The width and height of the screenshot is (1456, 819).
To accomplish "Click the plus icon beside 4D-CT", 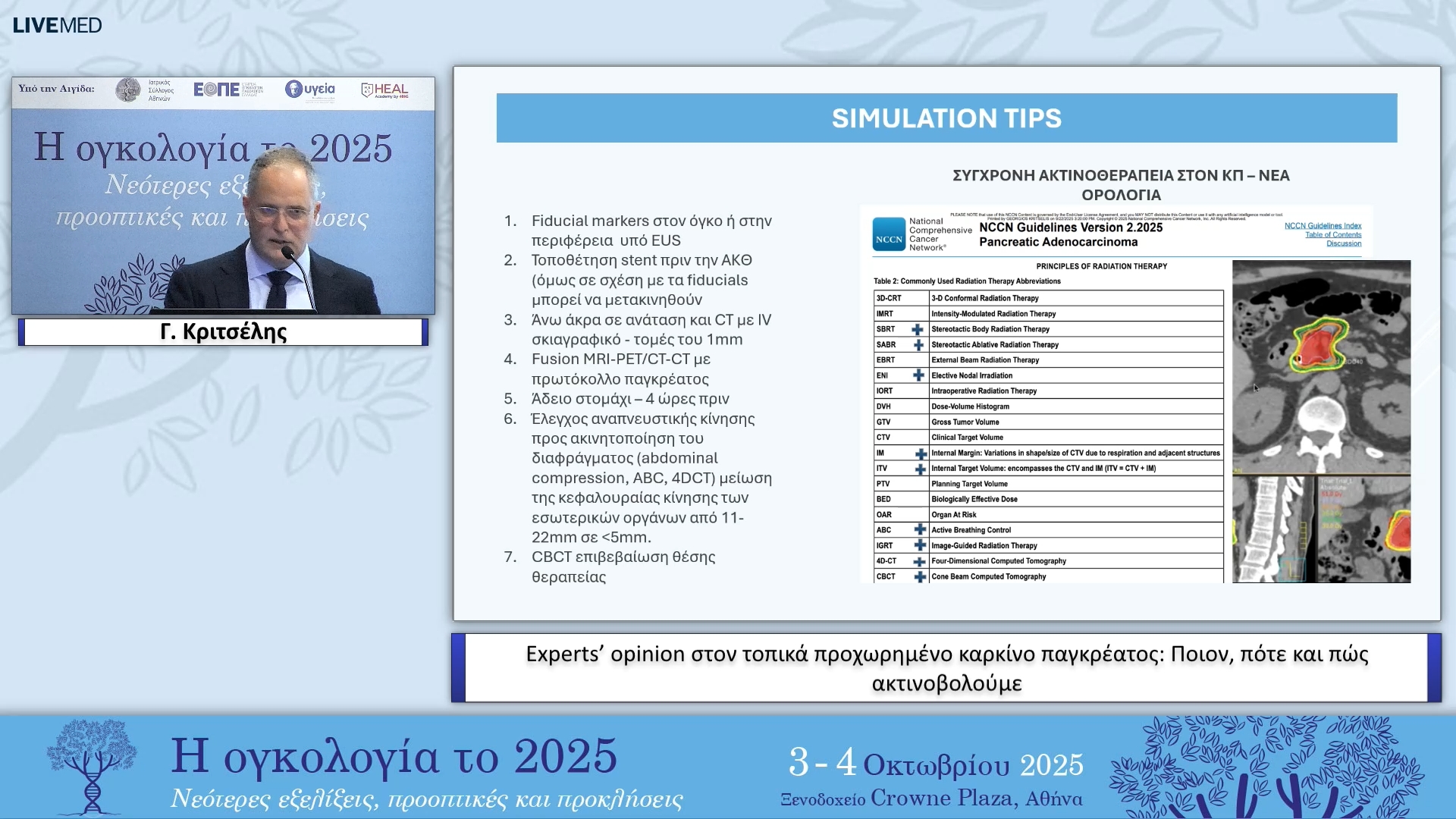I will coord(920,560).
